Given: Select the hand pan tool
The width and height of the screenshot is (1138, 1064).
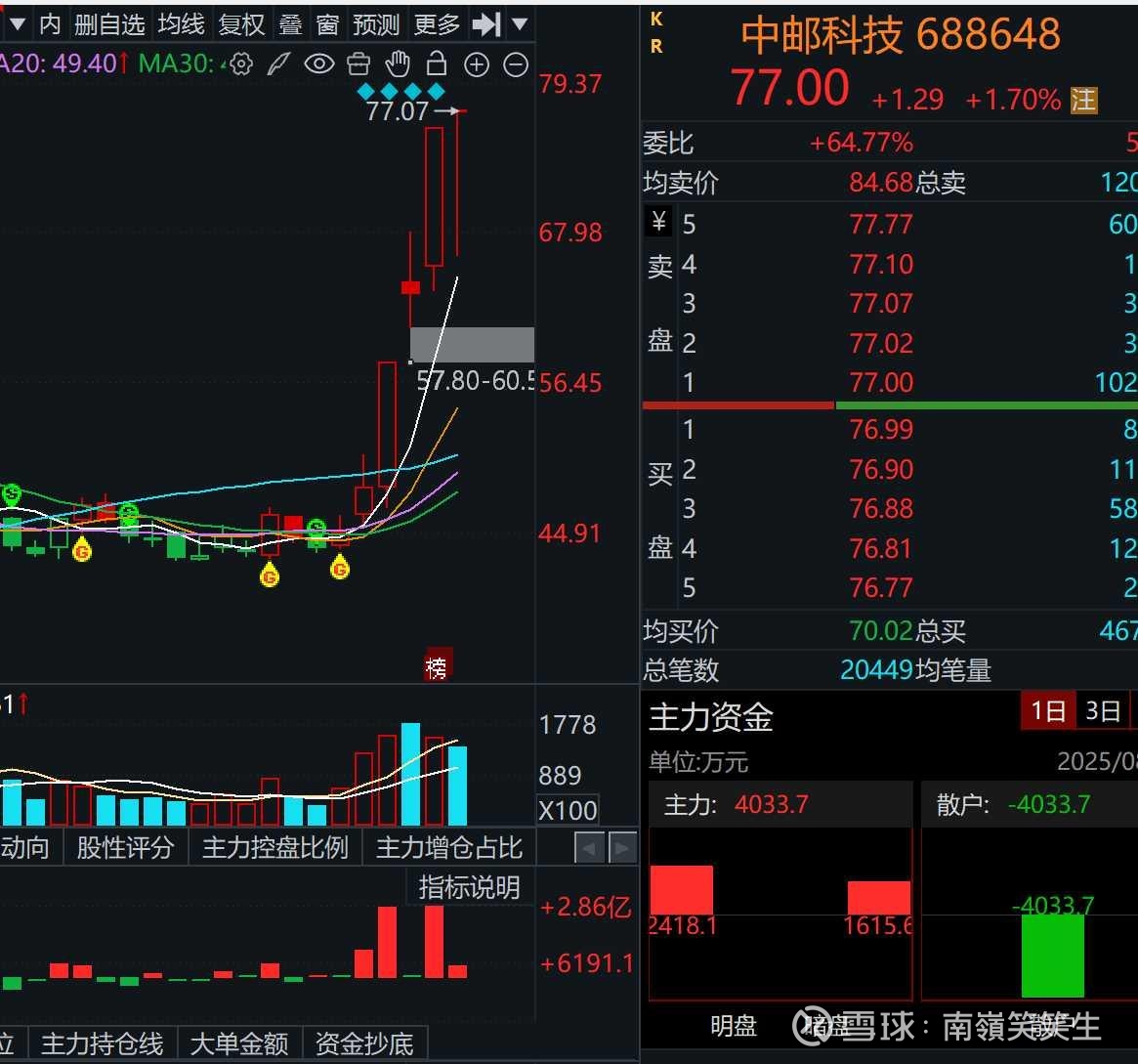Looking at the screenshot, I should (x=398, y=64).
